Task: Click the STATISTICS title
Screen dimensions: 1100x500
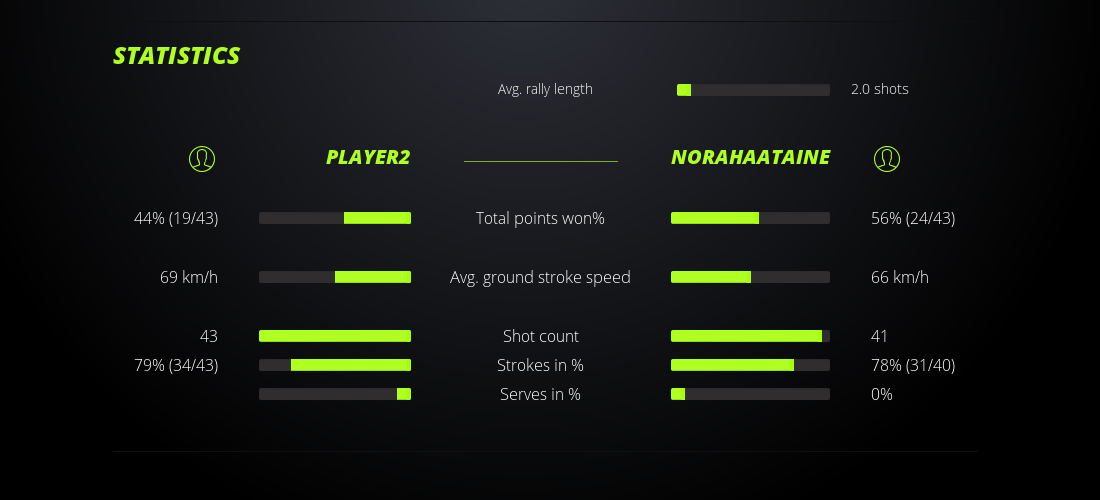Action: click(x=177, y=56)
